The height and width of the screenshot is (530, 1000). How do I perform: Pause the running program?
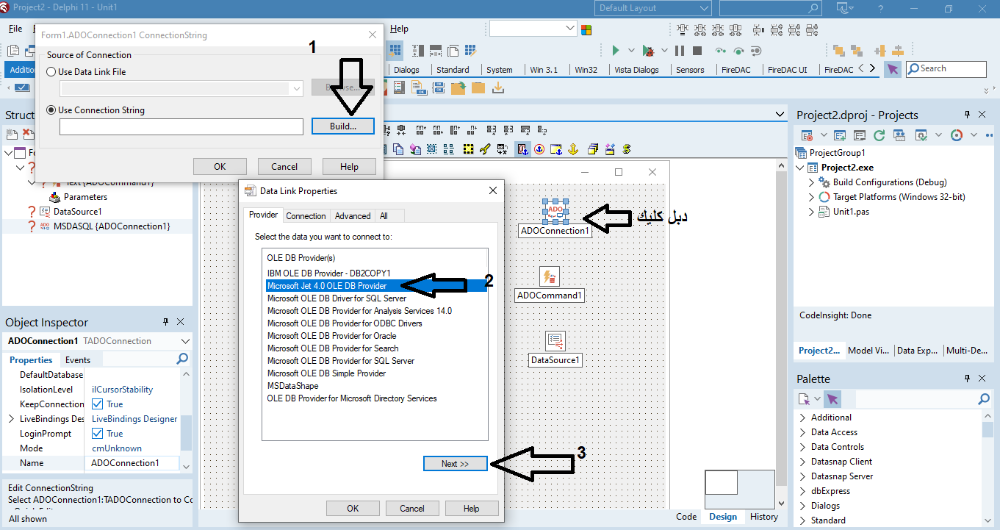(x=679, y=50)
